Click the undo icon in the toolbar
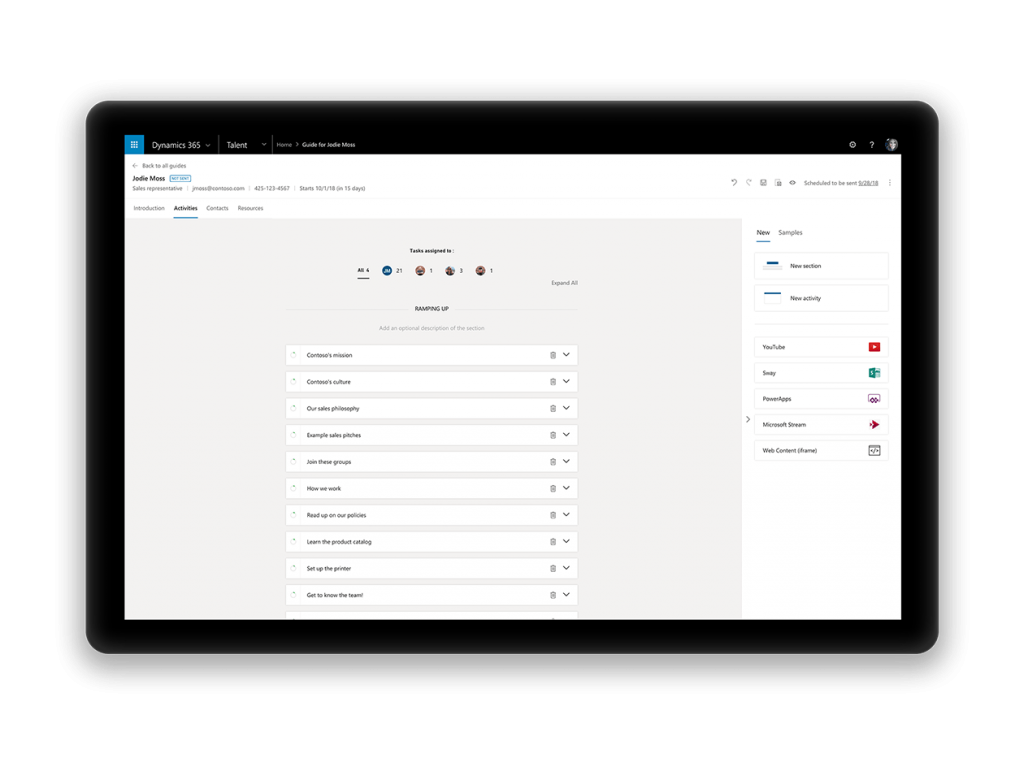 point(735,183)
